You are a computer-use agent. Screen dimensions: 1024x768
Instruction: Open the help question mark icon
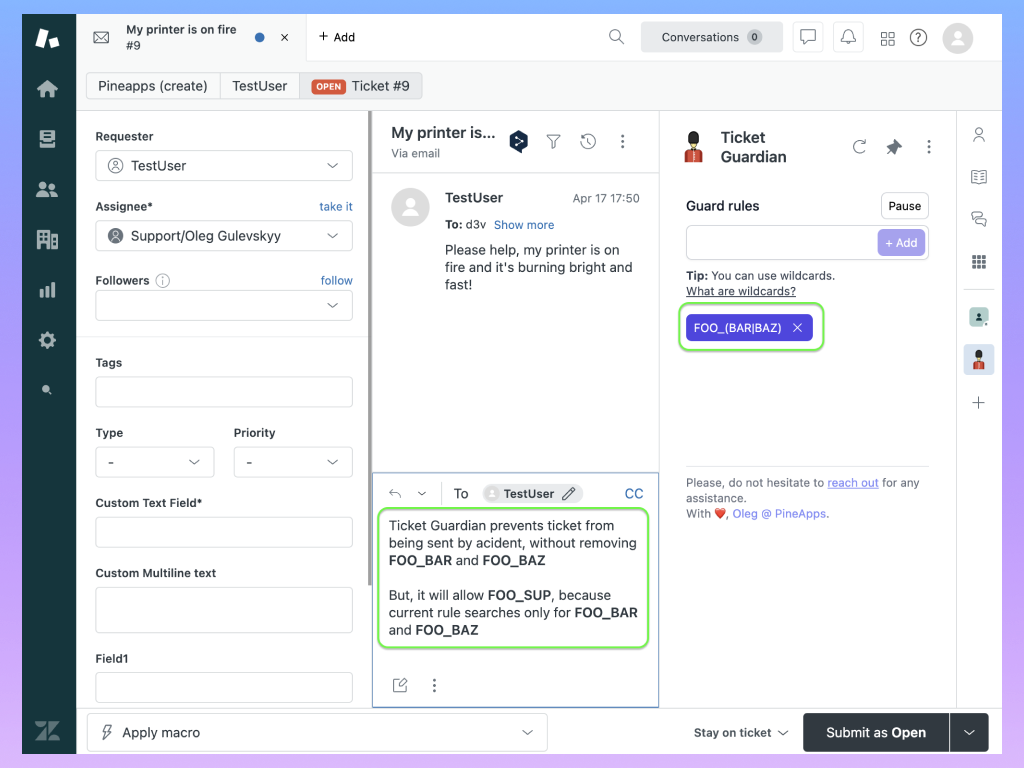(918, 38)
